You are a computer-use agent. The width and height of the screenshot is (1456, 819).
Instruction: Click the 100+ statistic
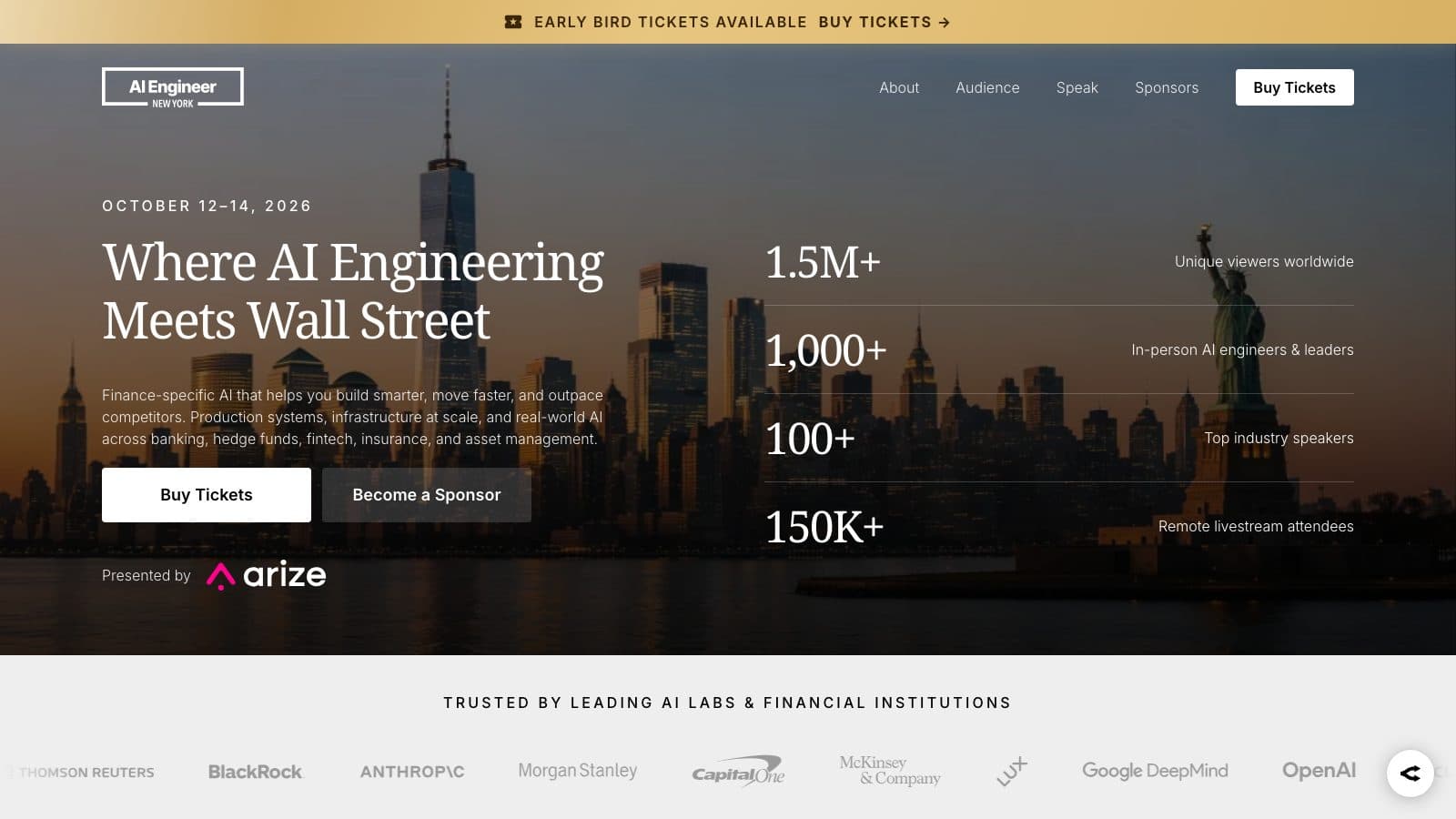[810, 439]
